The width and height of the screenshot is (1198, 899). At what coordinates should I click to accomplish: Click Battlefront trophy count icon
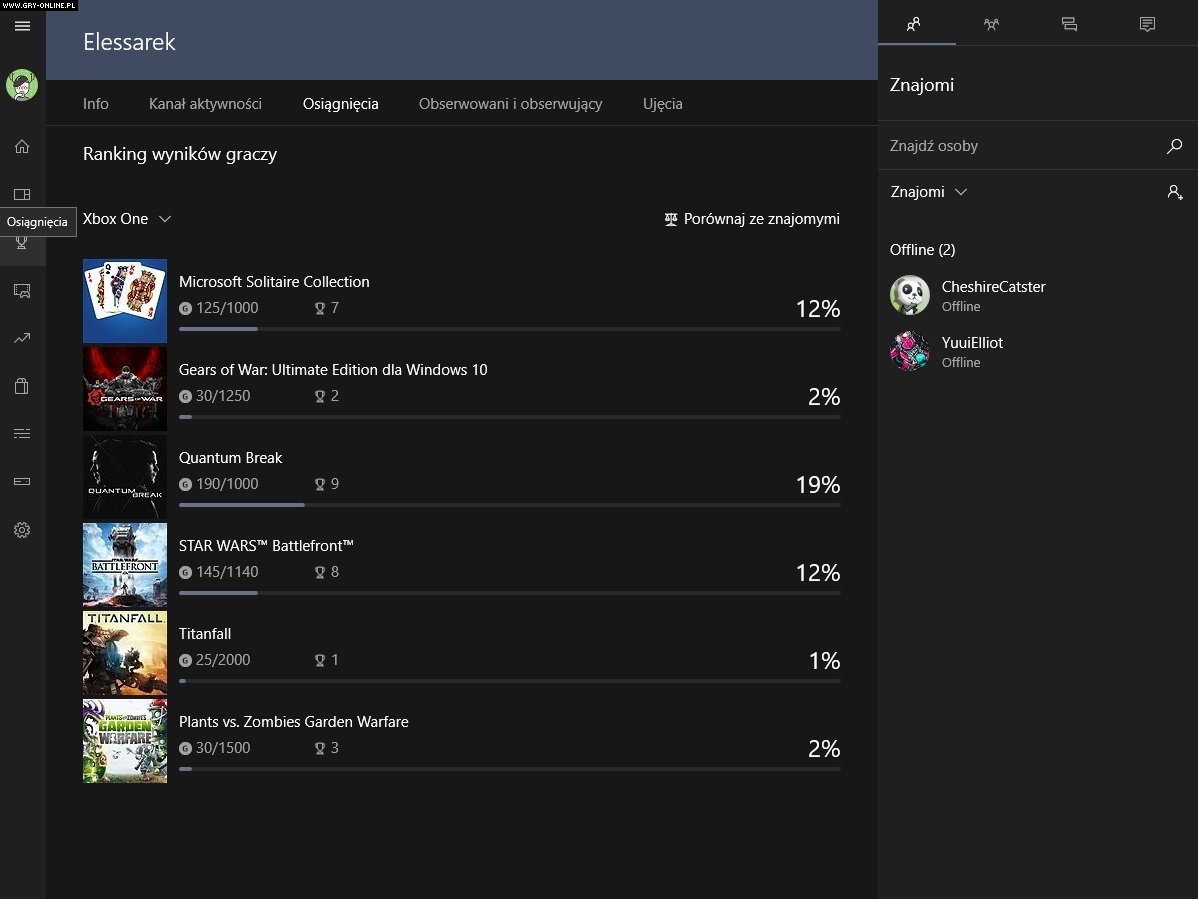[320, 572]
